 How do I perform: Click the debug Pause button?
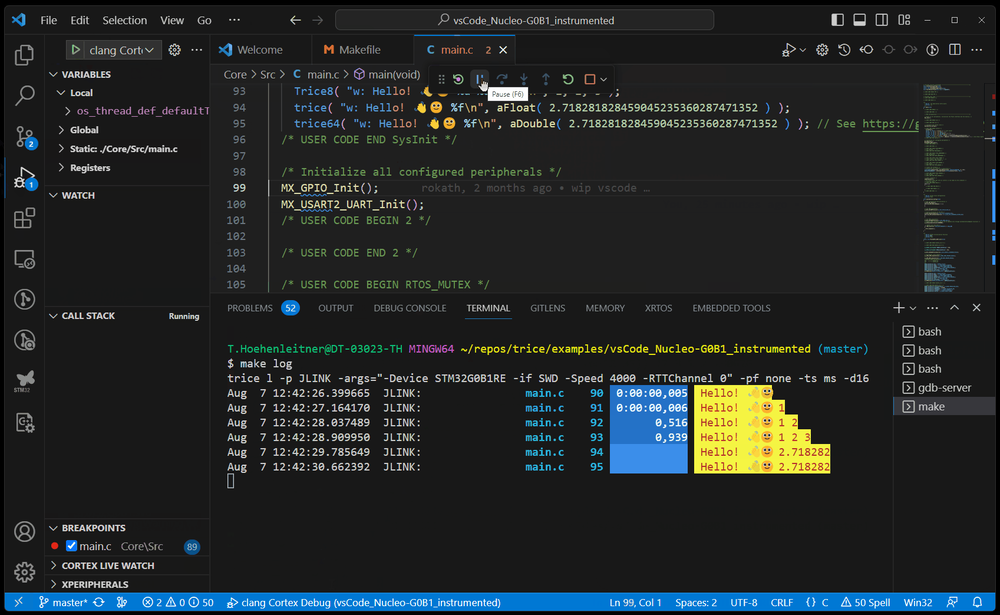(480, 79)
